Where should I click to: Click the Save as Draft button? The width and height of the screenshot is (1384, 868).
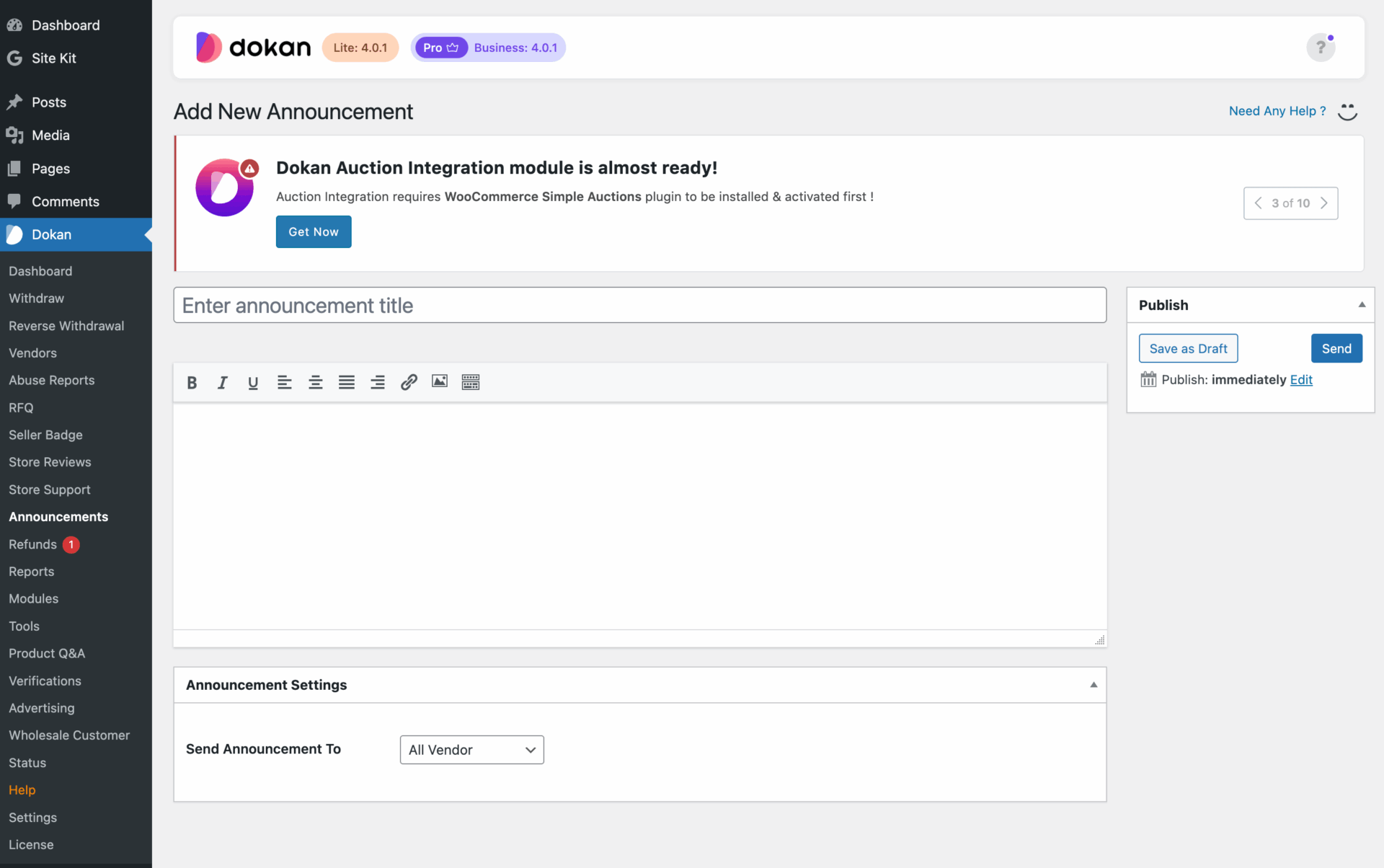tap(1188, 348)
